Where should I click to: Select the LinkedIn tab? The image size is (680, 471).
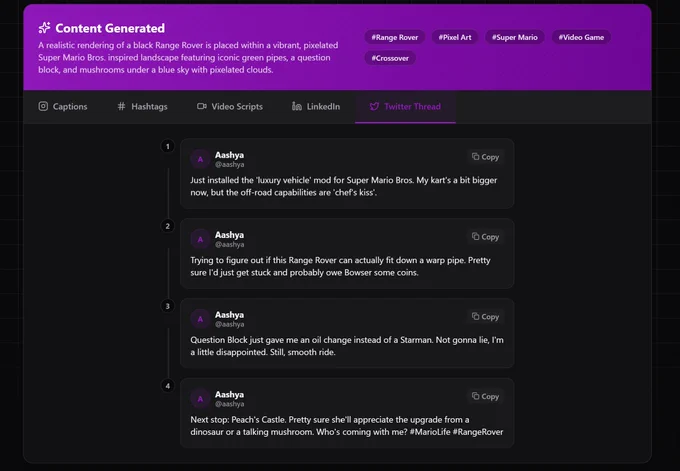[316, 107]
